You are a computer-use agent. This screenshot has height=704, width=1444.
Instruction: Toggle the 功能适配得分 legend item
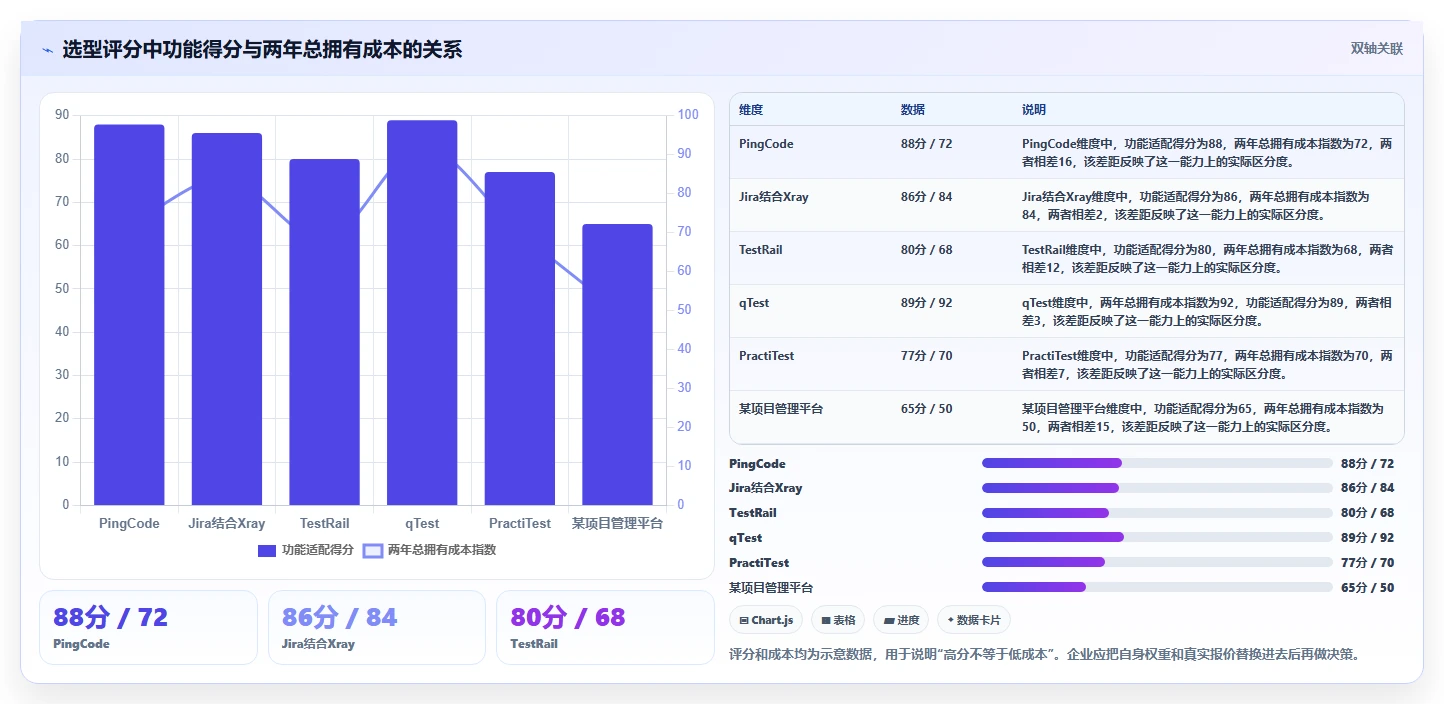click(306, 550)
